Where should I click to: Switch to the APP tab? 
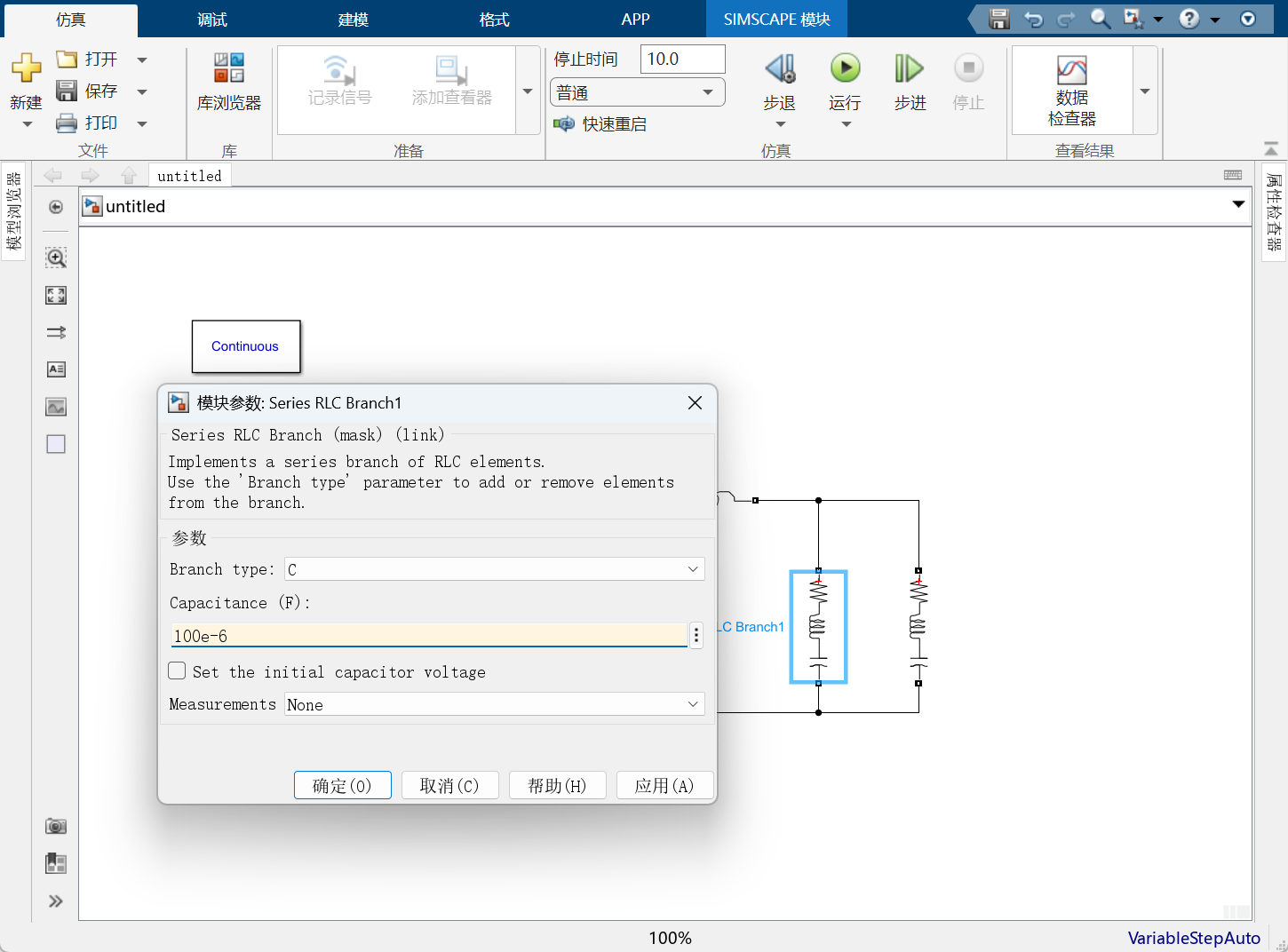coord(635,20)
